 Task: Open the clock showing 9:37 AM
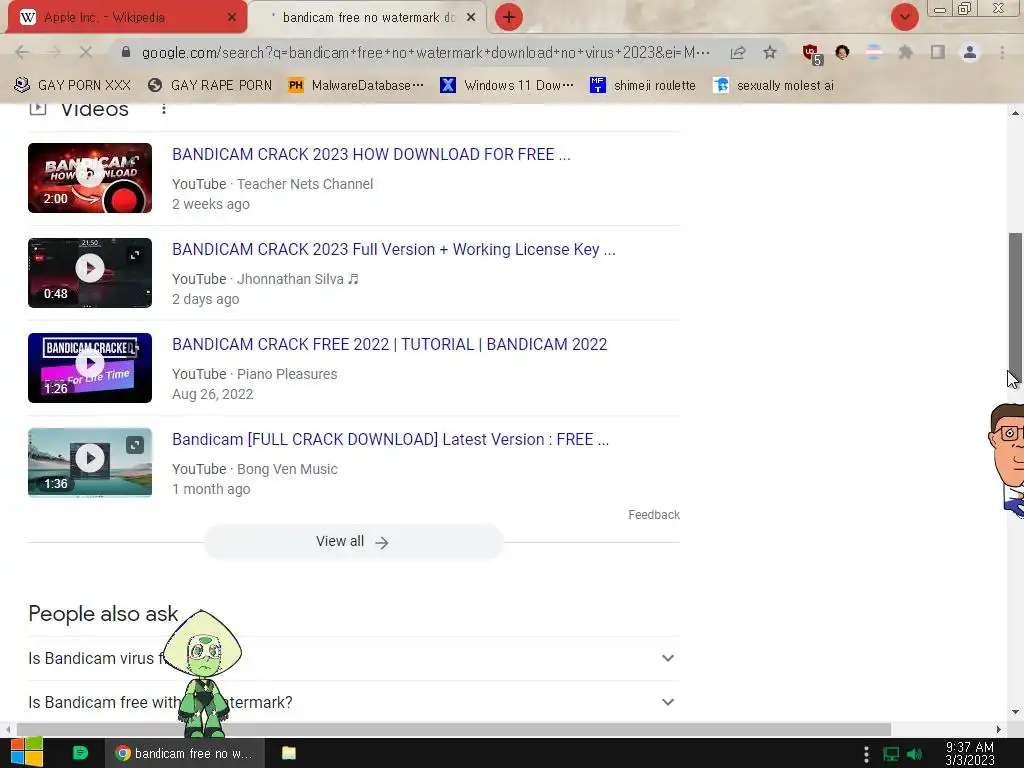(x=970, y=753)
